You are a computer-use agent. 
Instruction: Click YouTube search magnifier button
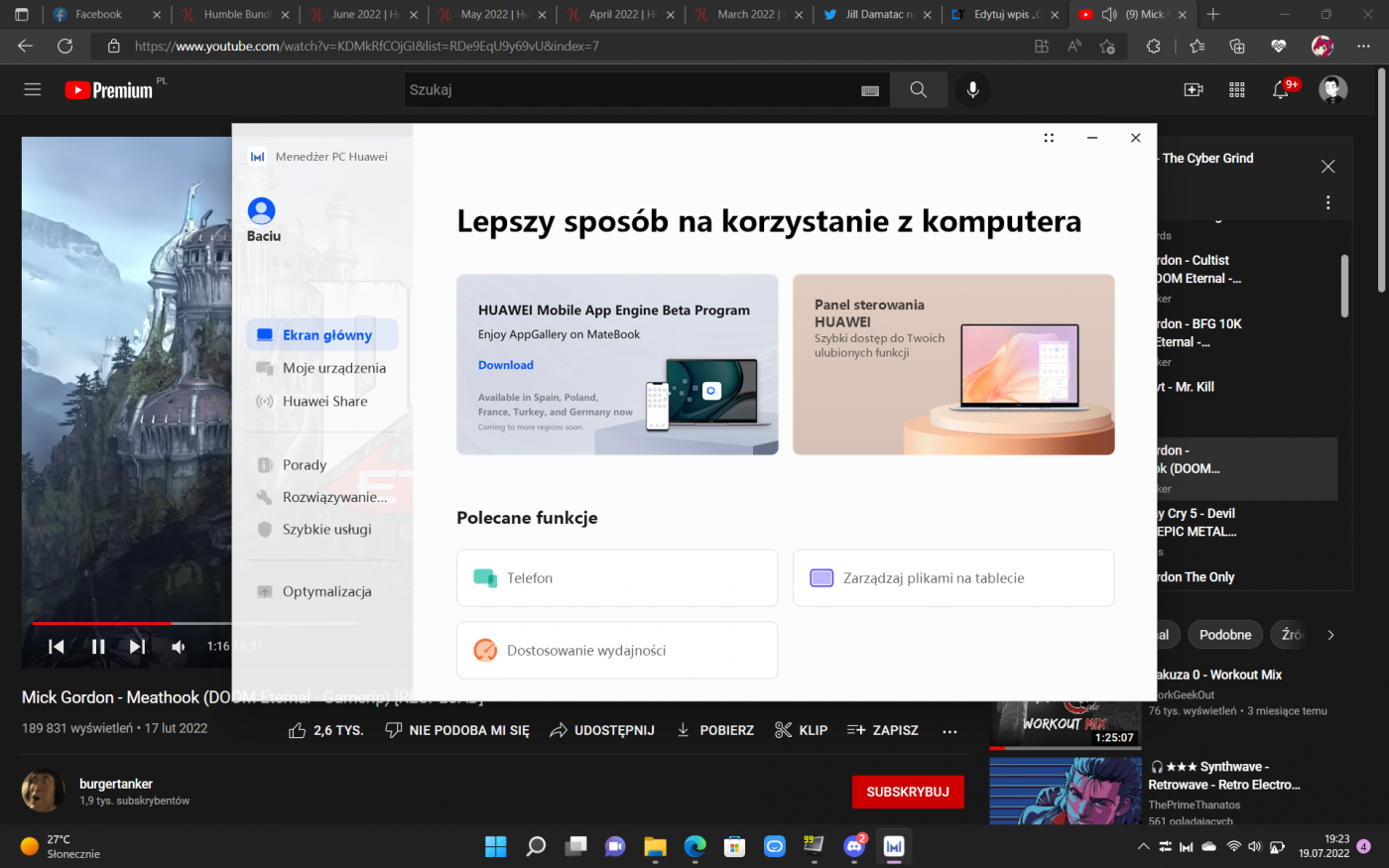coord(919,89)
